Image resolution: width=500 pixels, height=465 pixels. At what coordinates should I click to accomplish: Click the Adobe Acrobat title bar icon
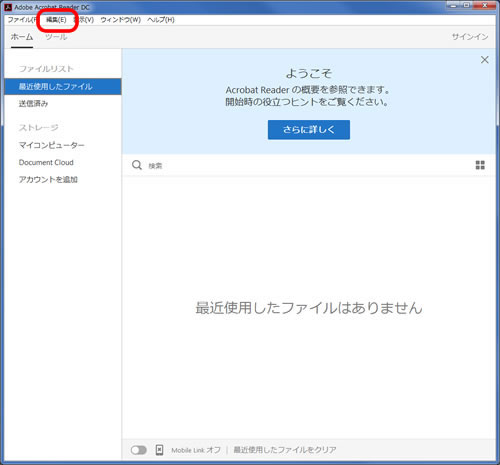click(x=8, y=7)
